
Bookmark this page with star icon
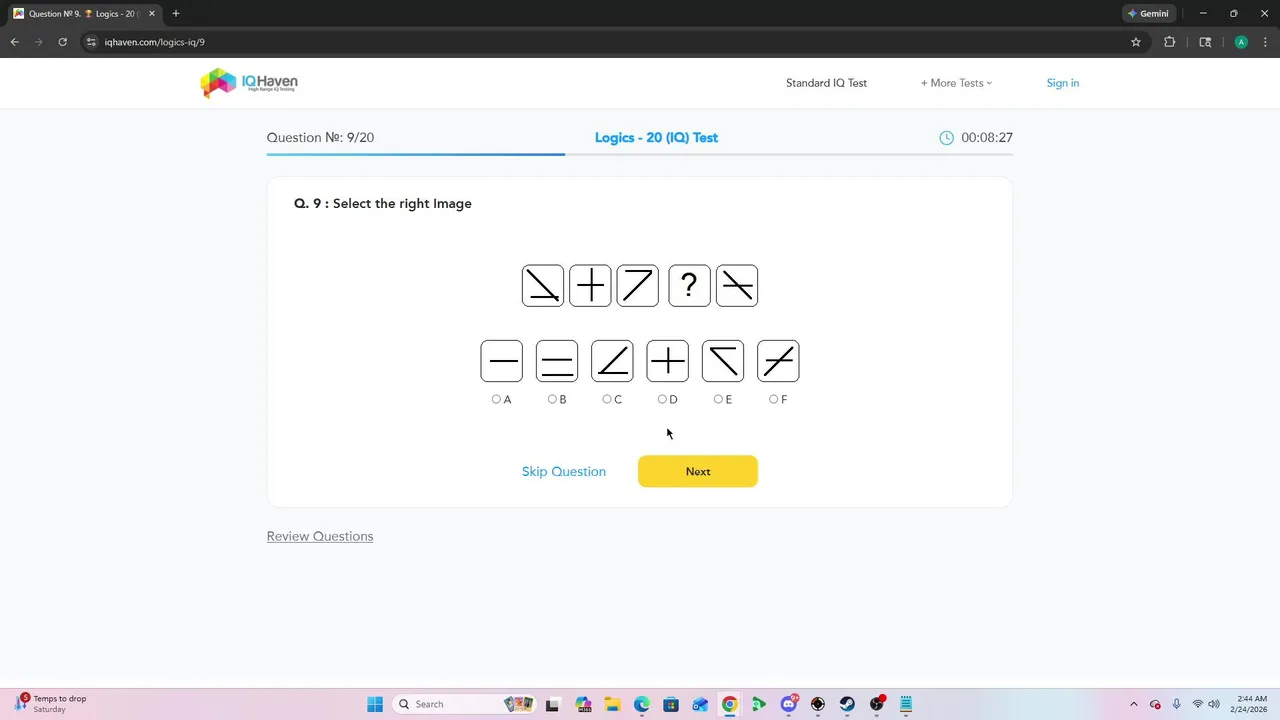(x=1136, y=42)
